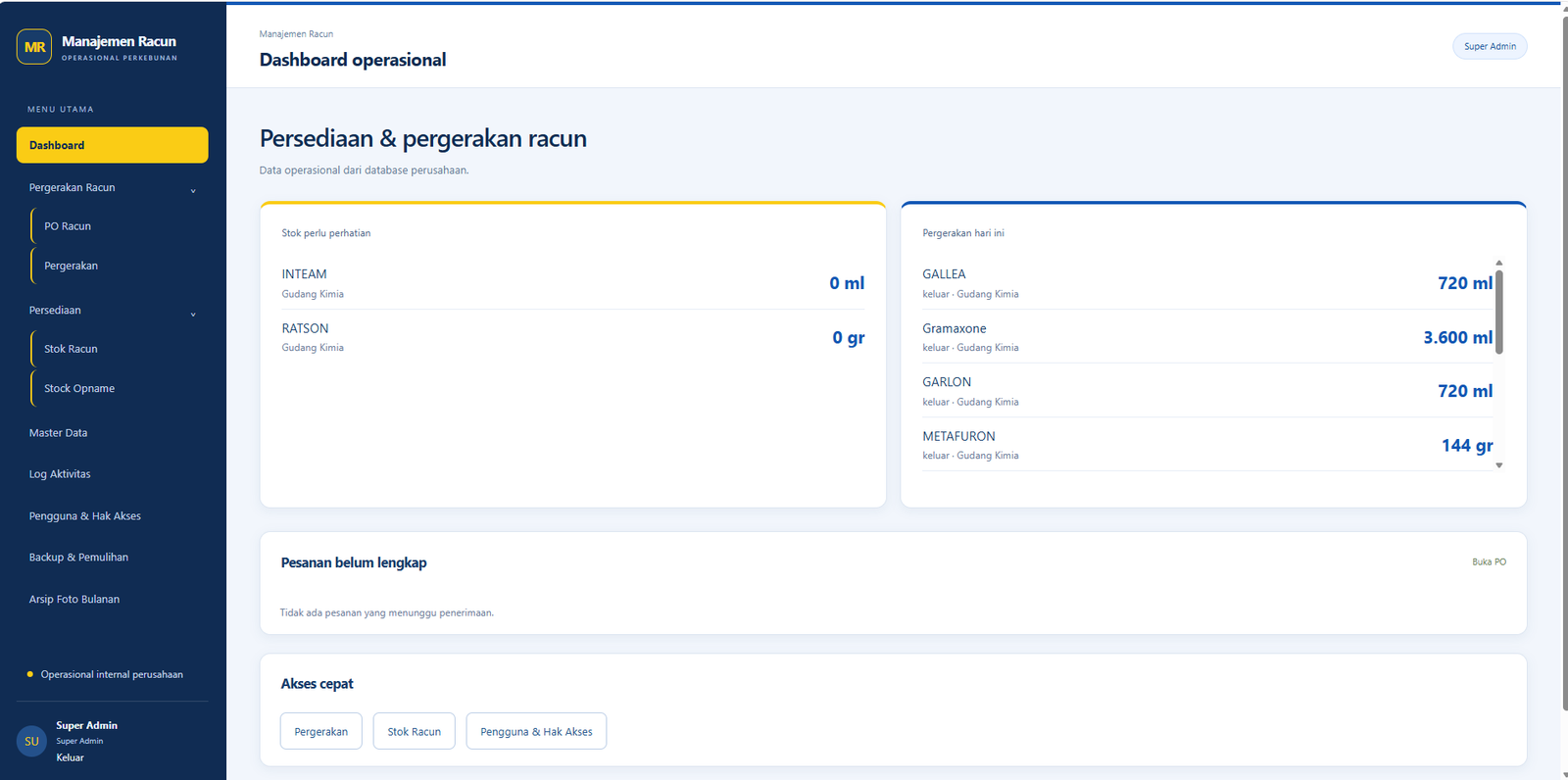This screenshot has width=1568, height=780.
Task: Click the Super Admin badge at top right
Action: click(x=1490, y=46)
